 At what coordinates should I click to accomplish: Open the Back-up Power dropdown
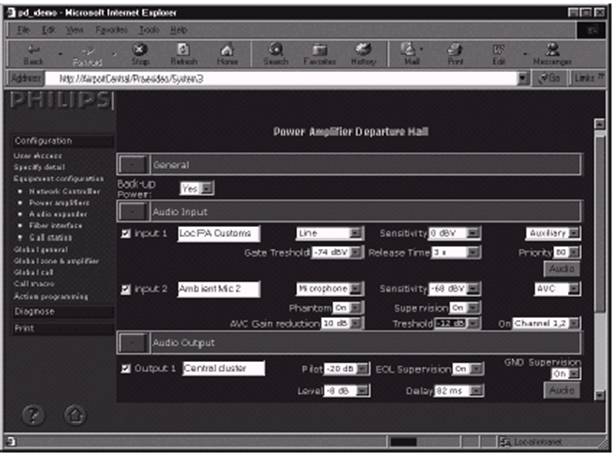tap(189, 188)
